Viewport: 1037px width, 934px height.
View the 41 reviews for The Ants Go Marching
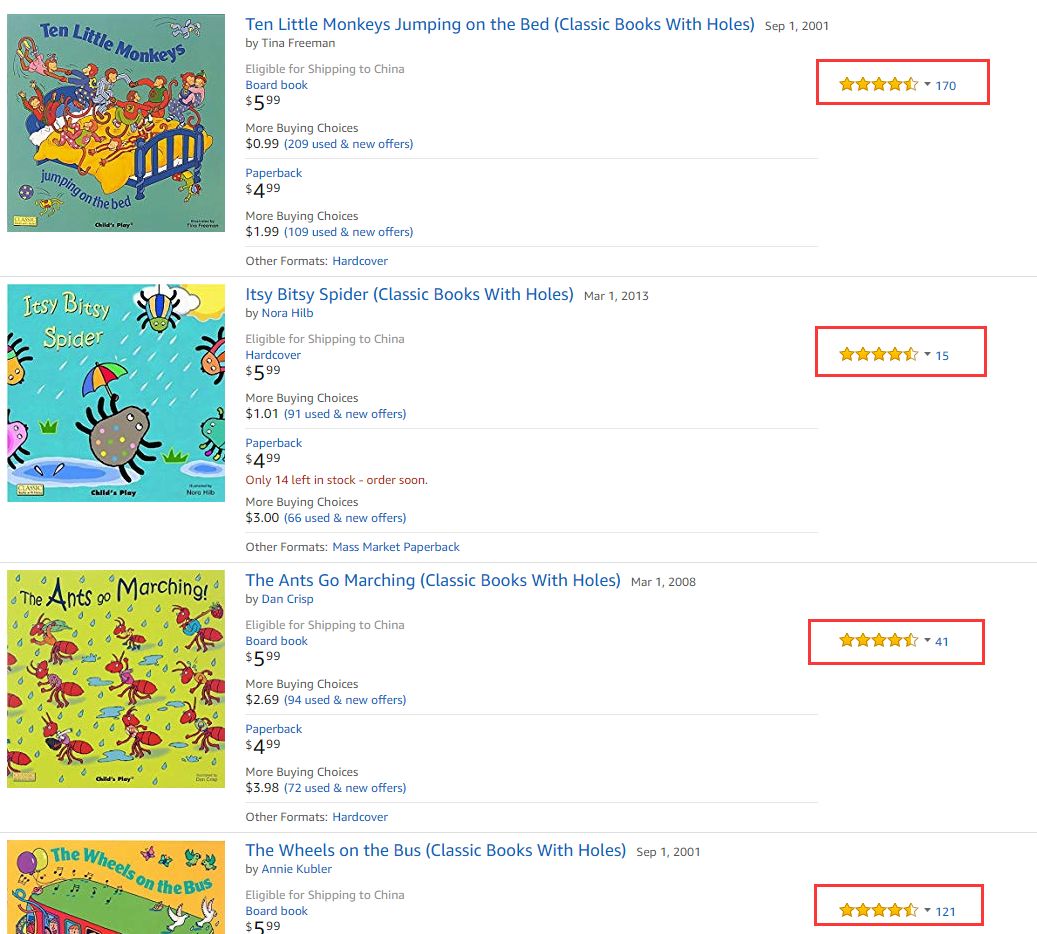(x=942, y=642)
